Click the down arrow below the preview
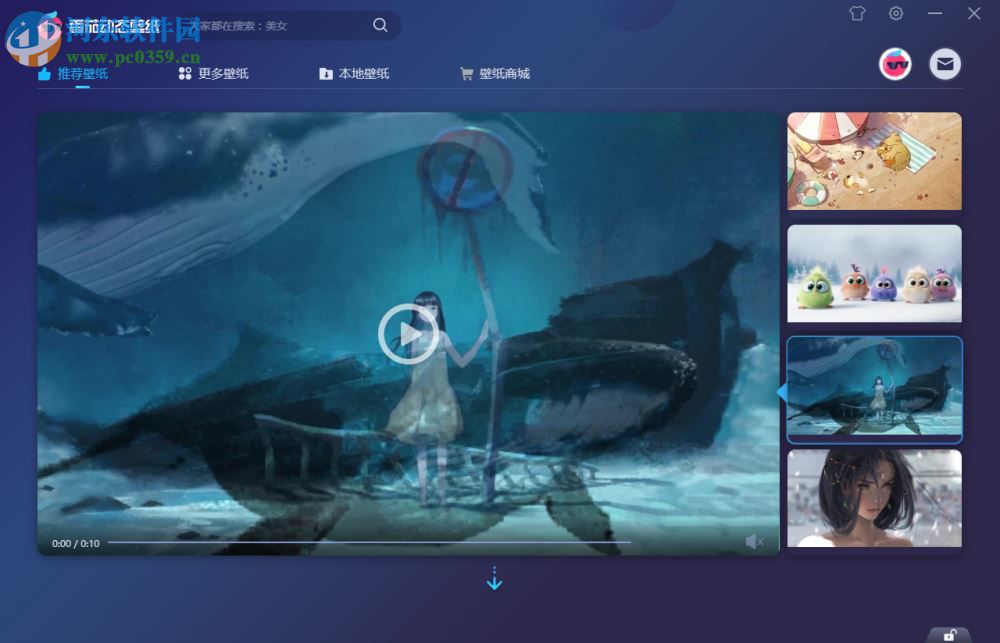 494,578
